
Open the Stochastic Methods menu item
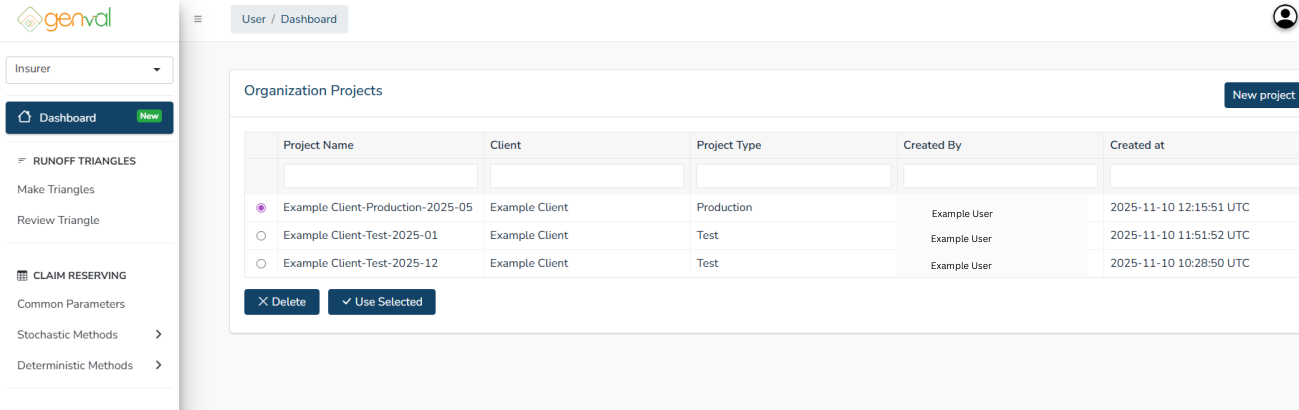[67, 335]
